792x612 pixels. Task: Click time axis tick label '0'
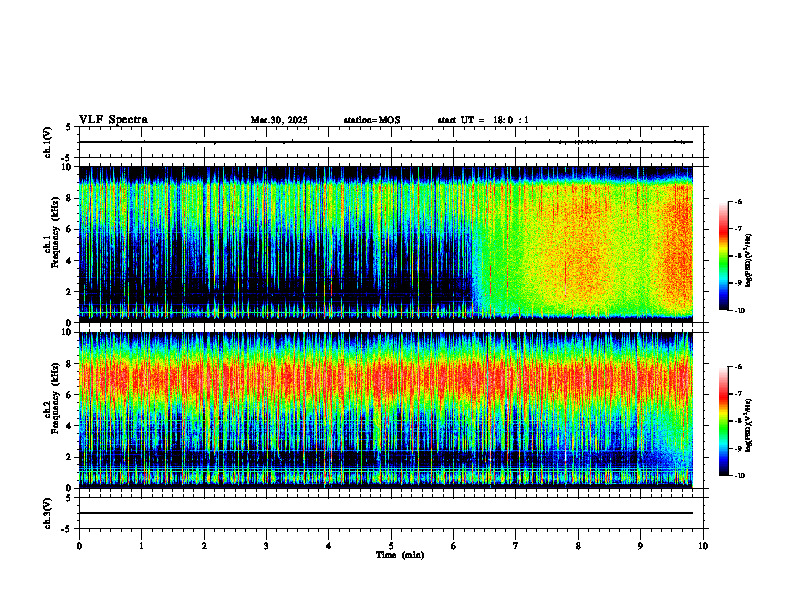click(79, 546)
